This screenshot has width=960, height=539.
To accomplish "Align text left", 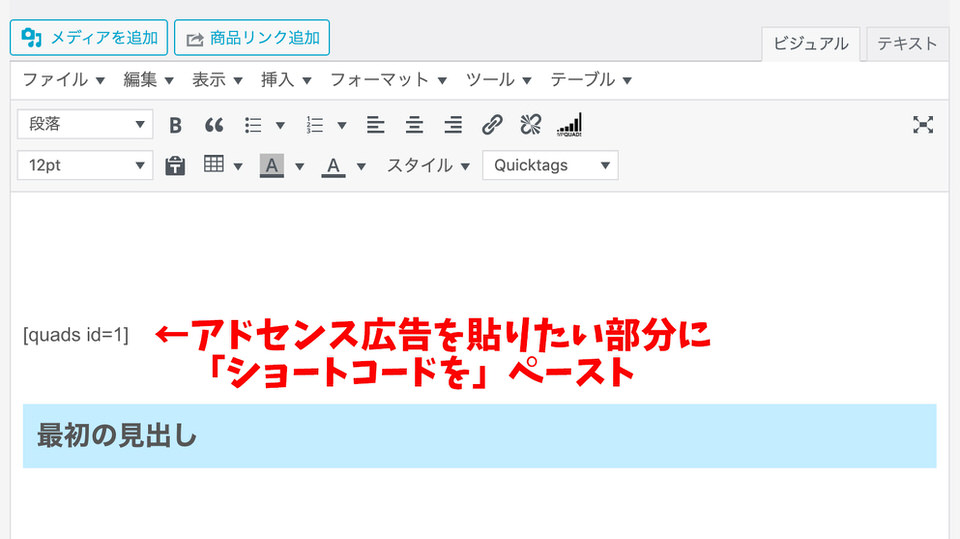I will (x=375, y=125).
